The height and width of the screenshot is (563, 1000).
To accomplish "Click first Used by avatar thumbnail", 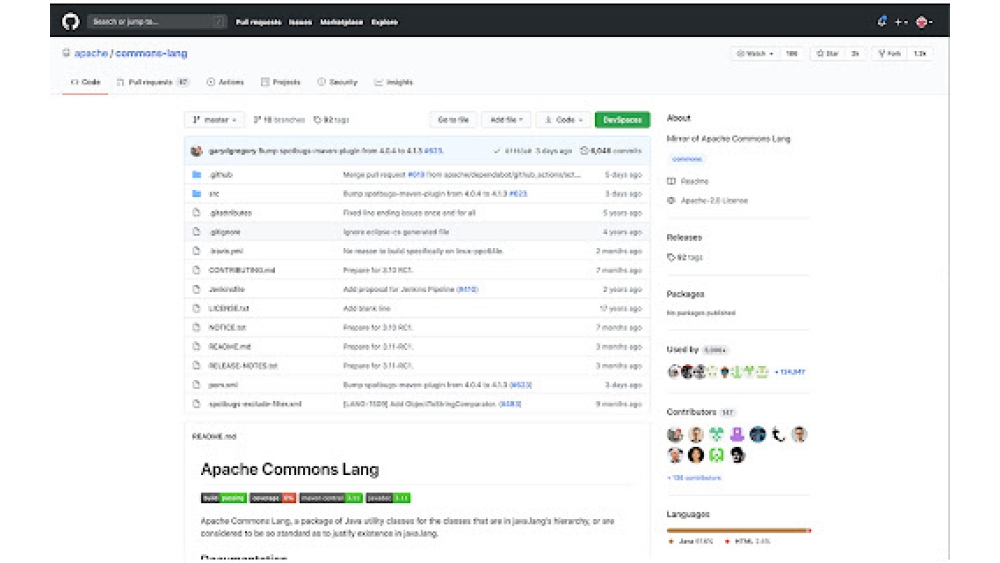I will tap(673, 371).
